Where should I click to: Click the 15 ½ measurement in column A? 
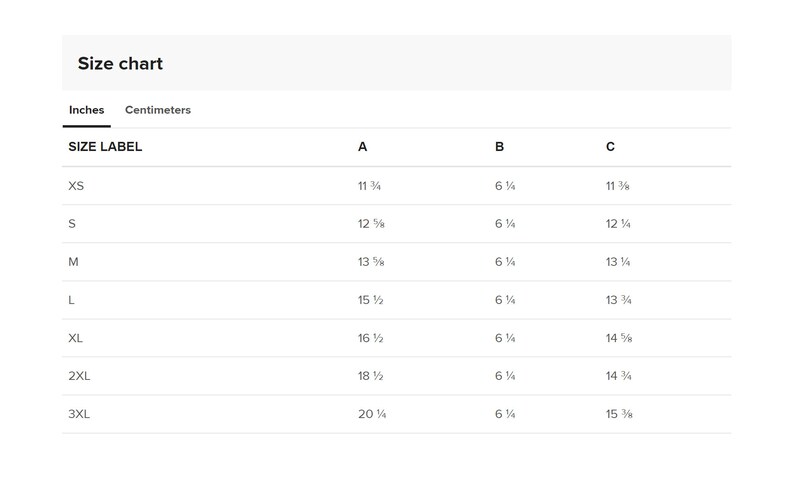(371, 300)
